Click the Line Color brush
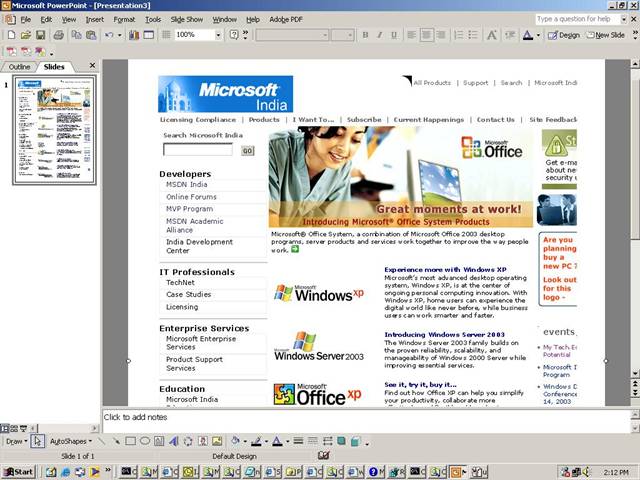Image resolution: width=640 pixels, height=480 pixels. tap(256, 441)
